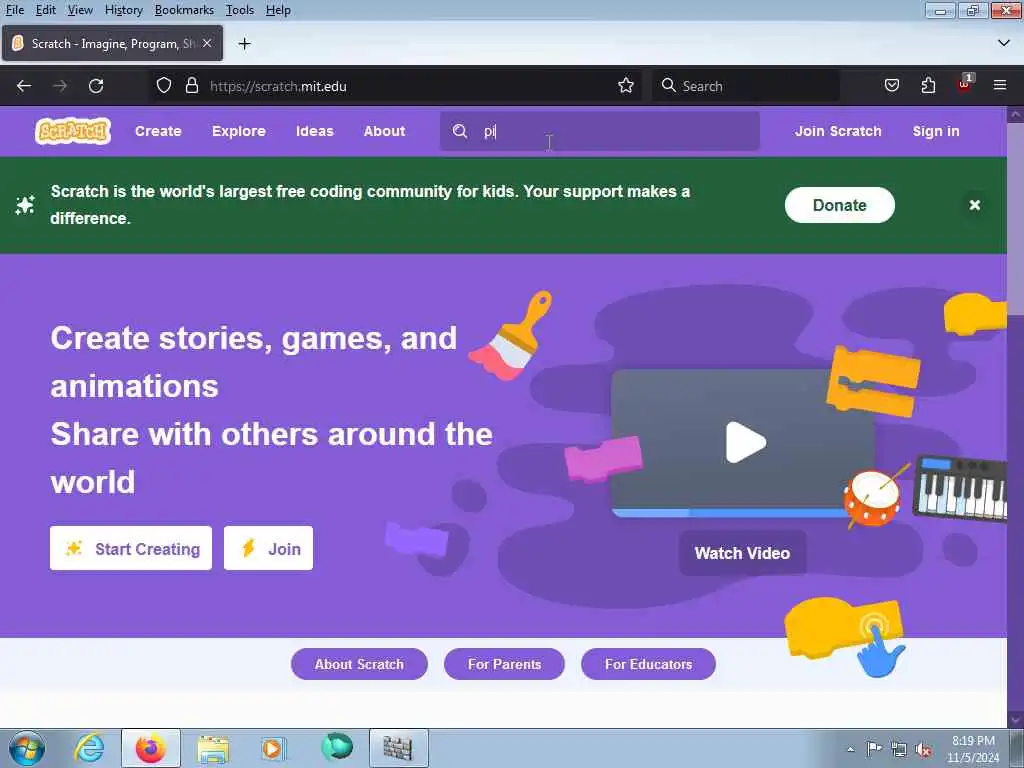The image size is (1024, 768).
Task: Click the network tray icon
Action: coord(899,749)
